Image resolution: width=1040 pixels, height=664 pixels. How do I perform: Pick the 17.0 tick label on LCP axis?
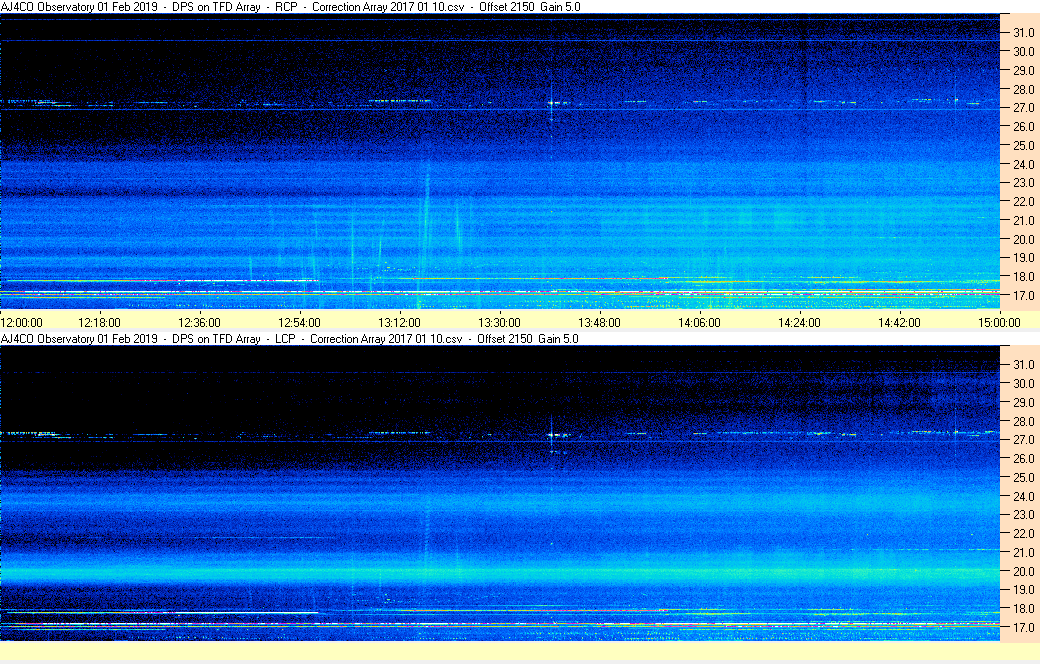click(x=1023, y=627)
